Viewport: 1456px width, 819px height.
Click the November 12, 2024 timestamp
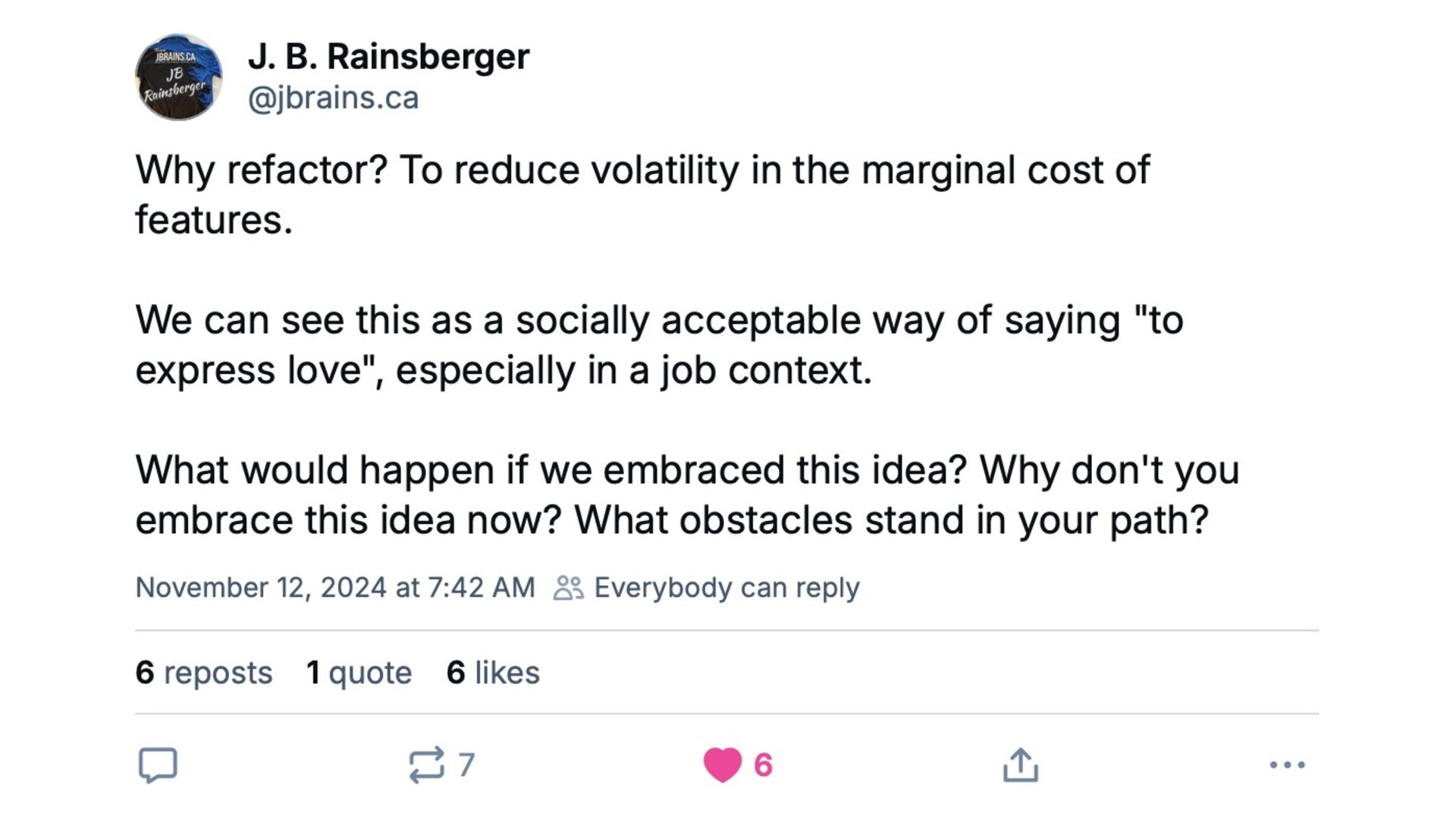tap(334, 588)
